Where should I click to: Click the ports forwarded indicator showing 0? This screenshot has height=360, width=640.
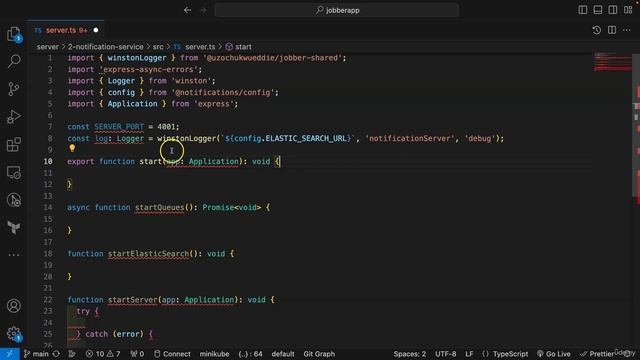coord(137,354)
